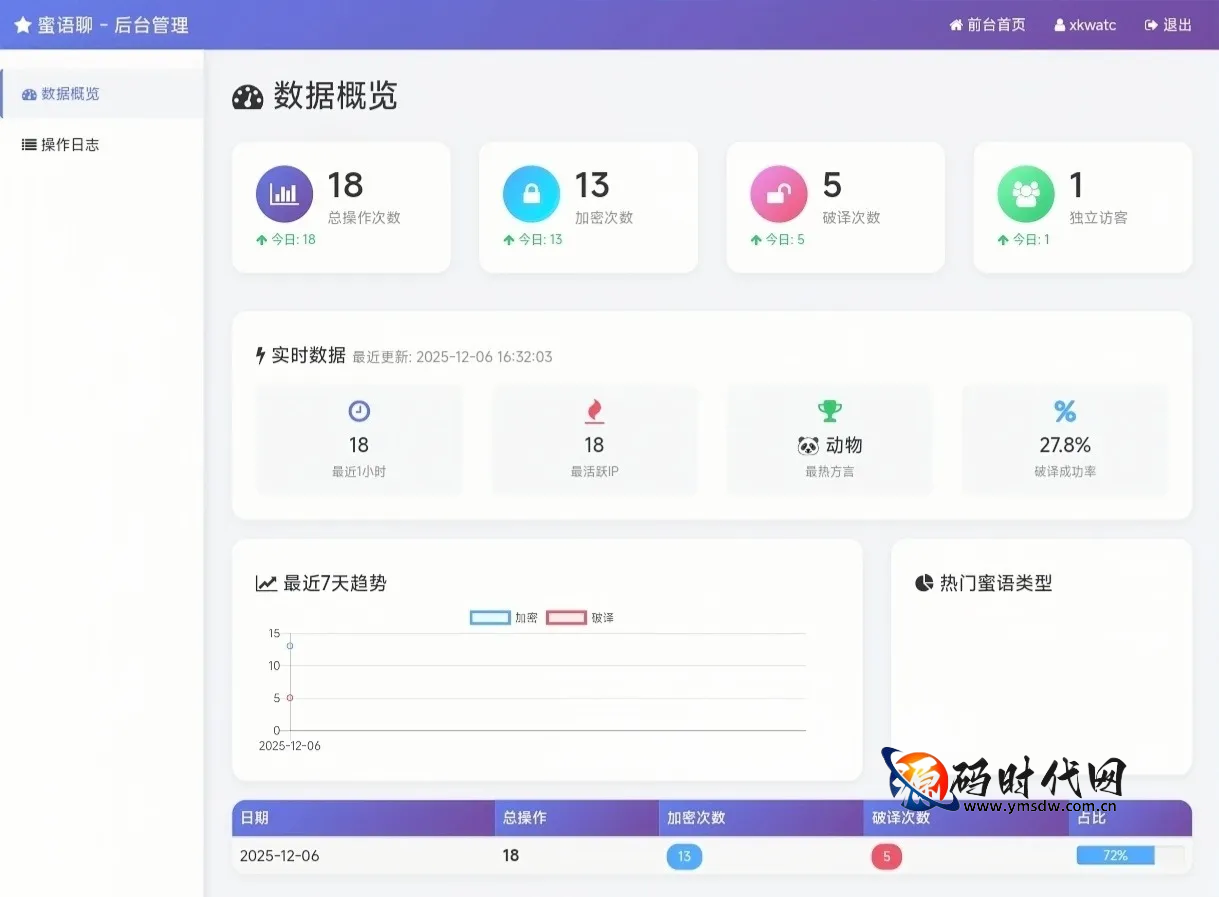Screen dimensions: 1219x897
Task: Click 退出 to log out
Action: click(1168, 25)
